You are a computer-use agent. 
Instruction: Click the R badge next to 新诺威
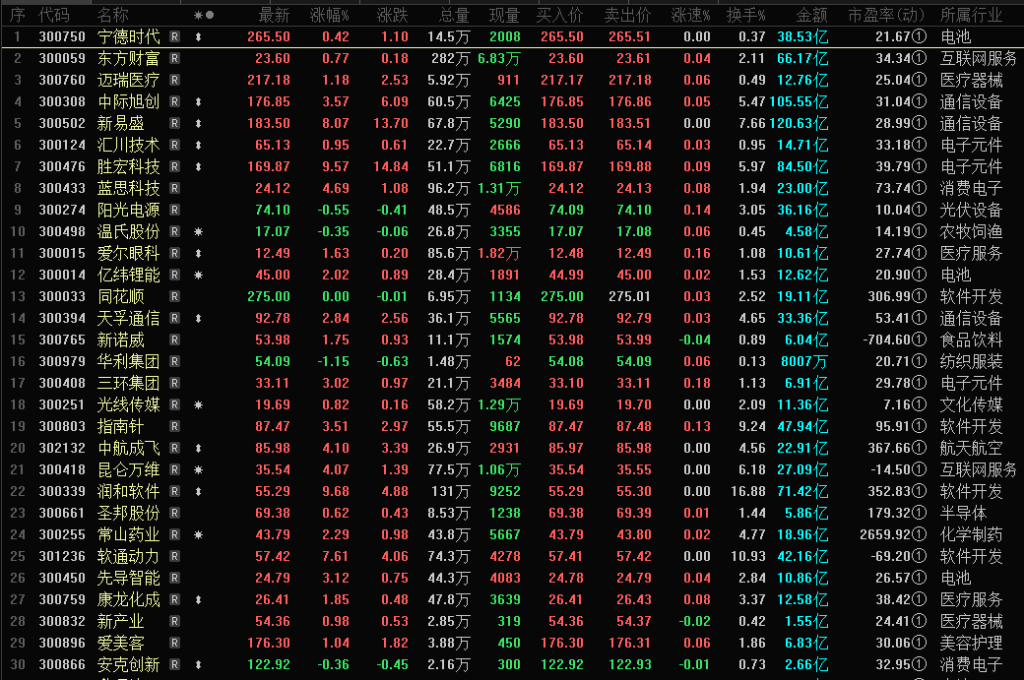[174, 340]
